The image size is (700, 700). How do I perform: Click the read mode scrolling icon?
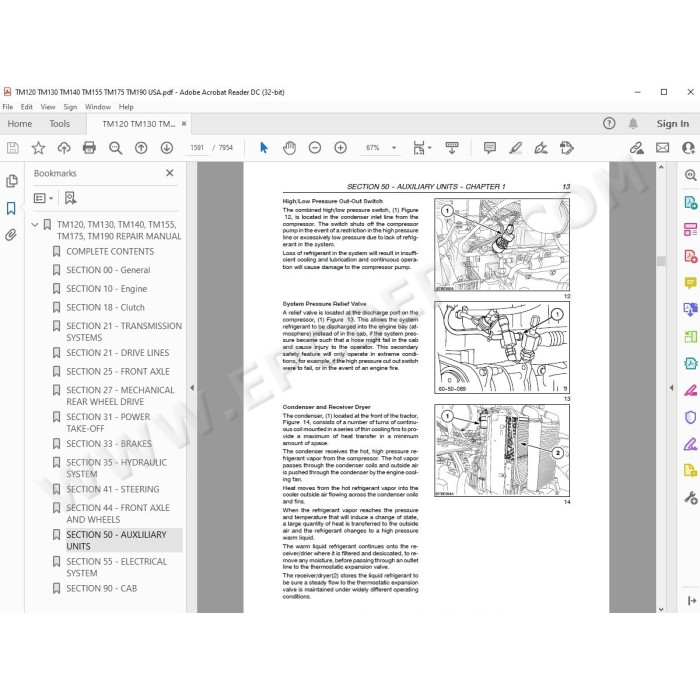452,148
